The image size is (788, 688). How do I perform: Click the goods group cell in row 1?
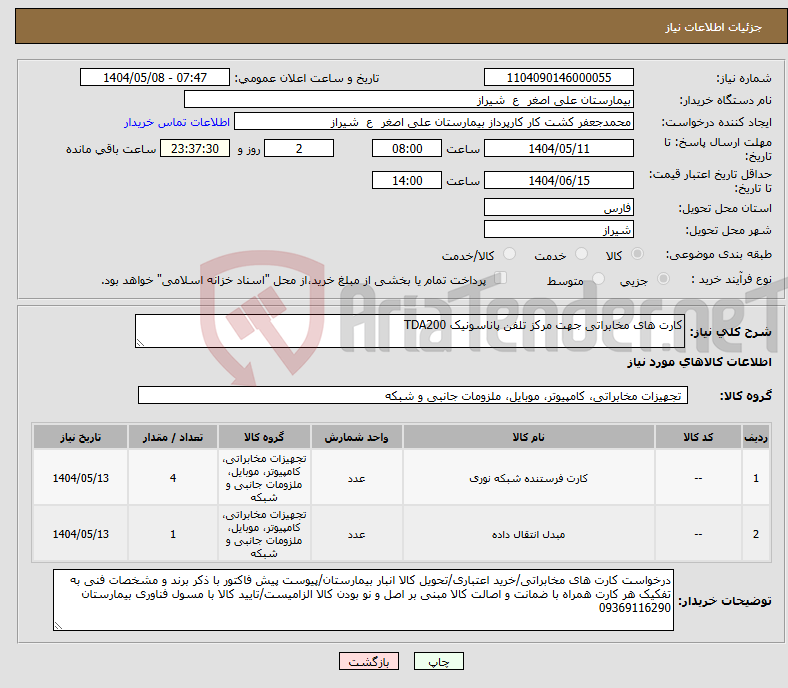[x=264, y=478]
